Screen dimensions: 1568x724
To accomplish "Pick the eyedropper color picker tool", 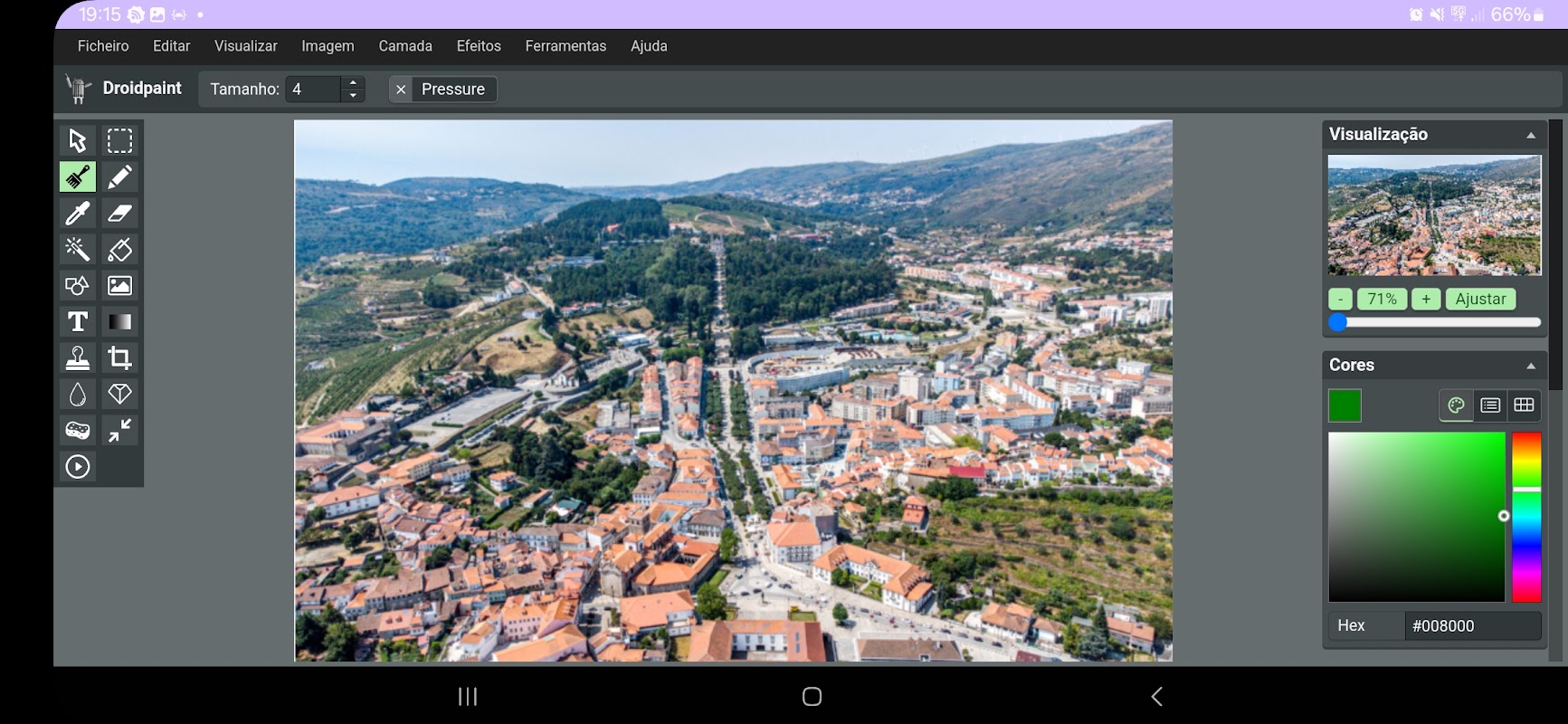I will point(78,213).
